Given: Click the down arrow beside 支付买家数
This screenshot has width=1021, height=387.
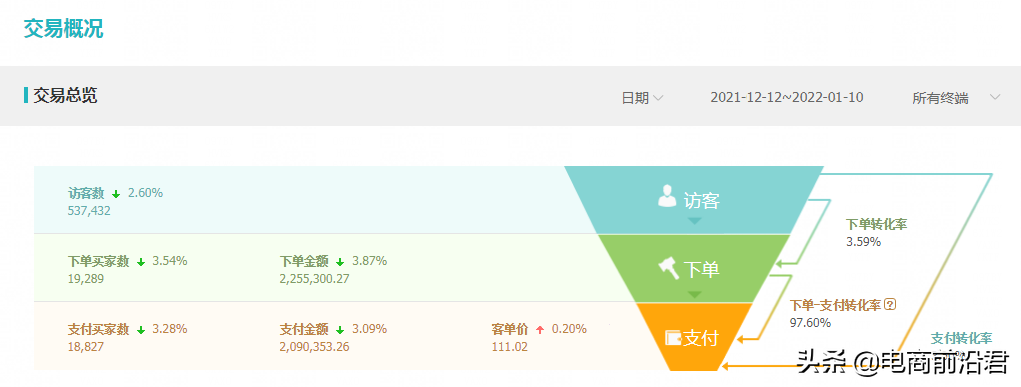Looking at the screenshot, I should point(141,330).
